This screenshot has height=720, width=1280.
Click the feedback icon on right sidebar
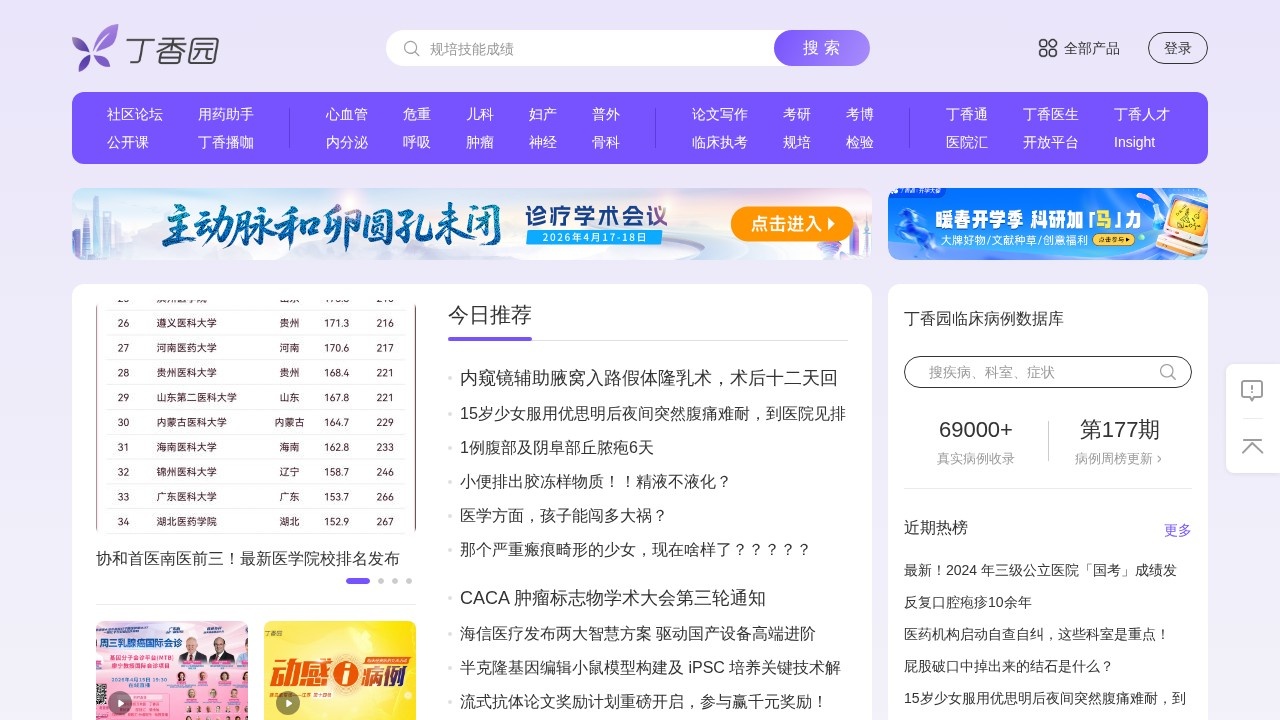pos(1252,391)
